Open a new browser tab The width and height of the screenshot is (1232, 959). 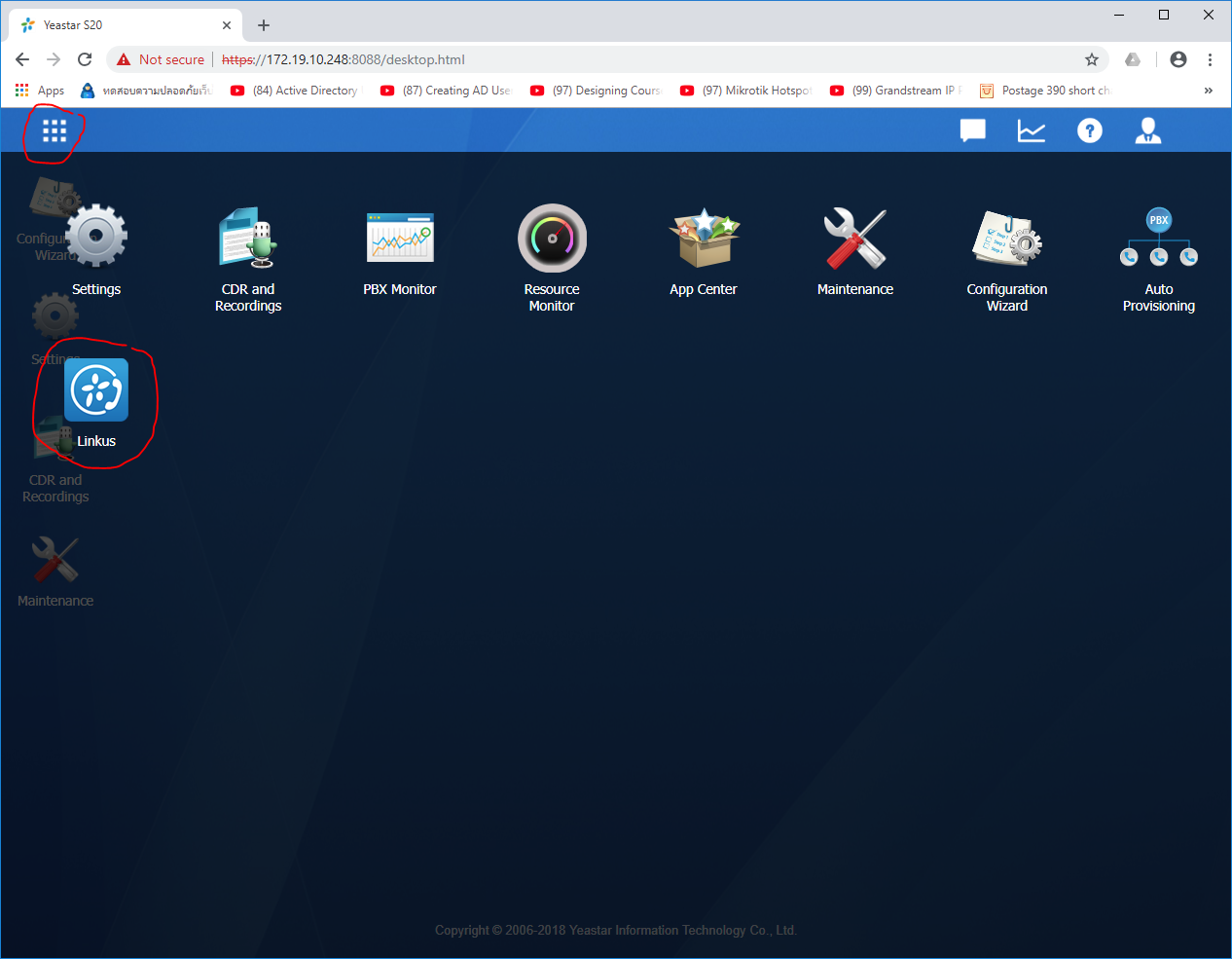(264, 25)
